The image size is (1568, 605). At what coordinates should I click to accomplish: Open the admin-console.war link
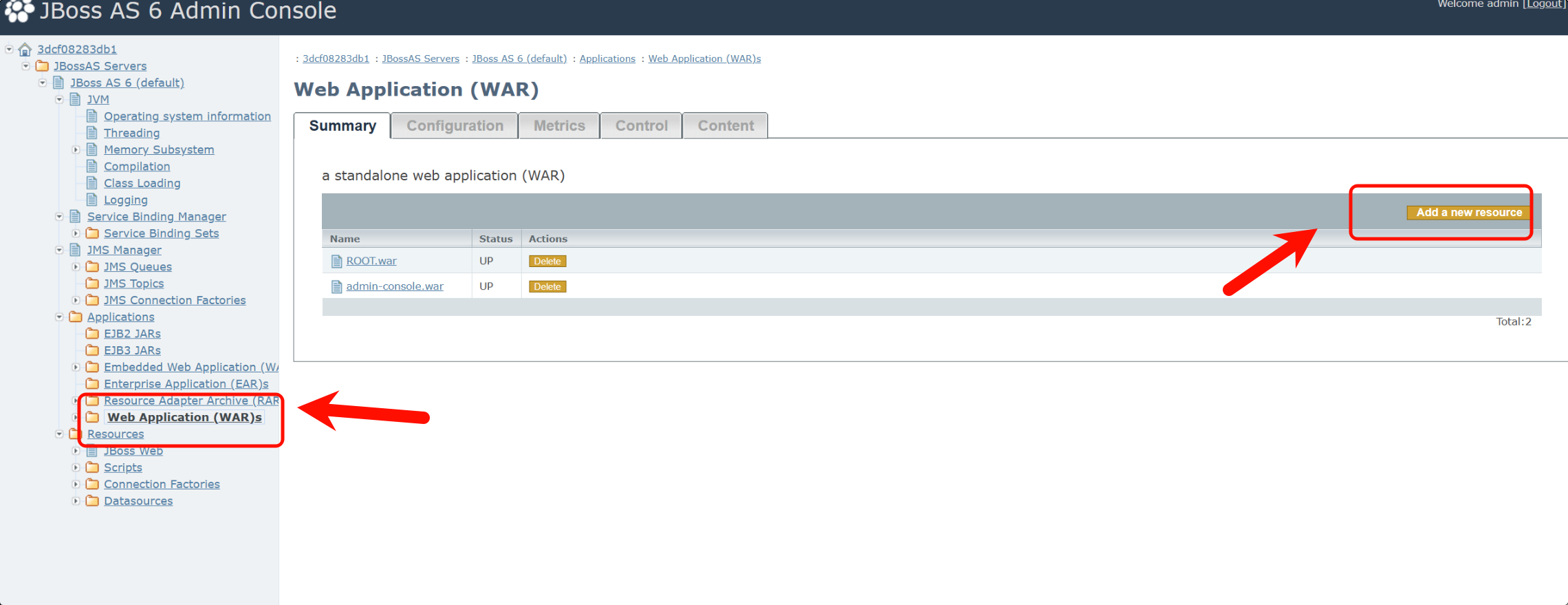395,286
